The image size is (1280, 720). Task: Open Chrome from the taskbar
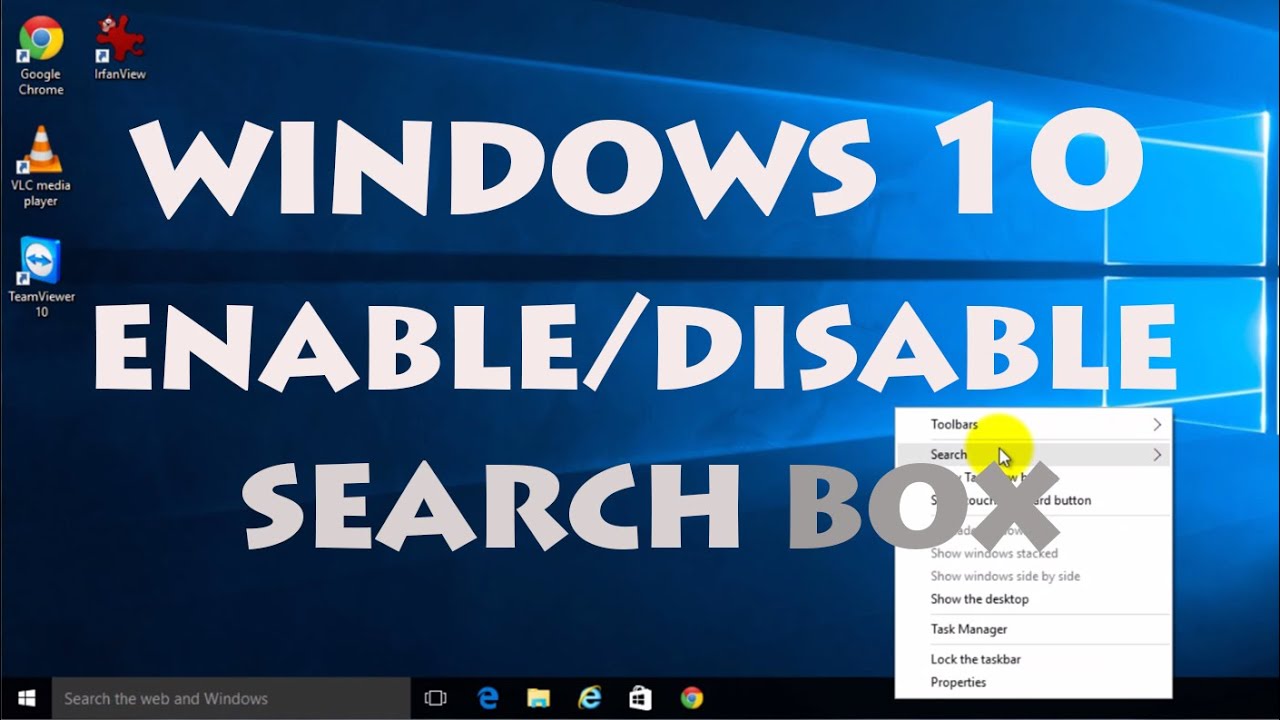point(691,698)
